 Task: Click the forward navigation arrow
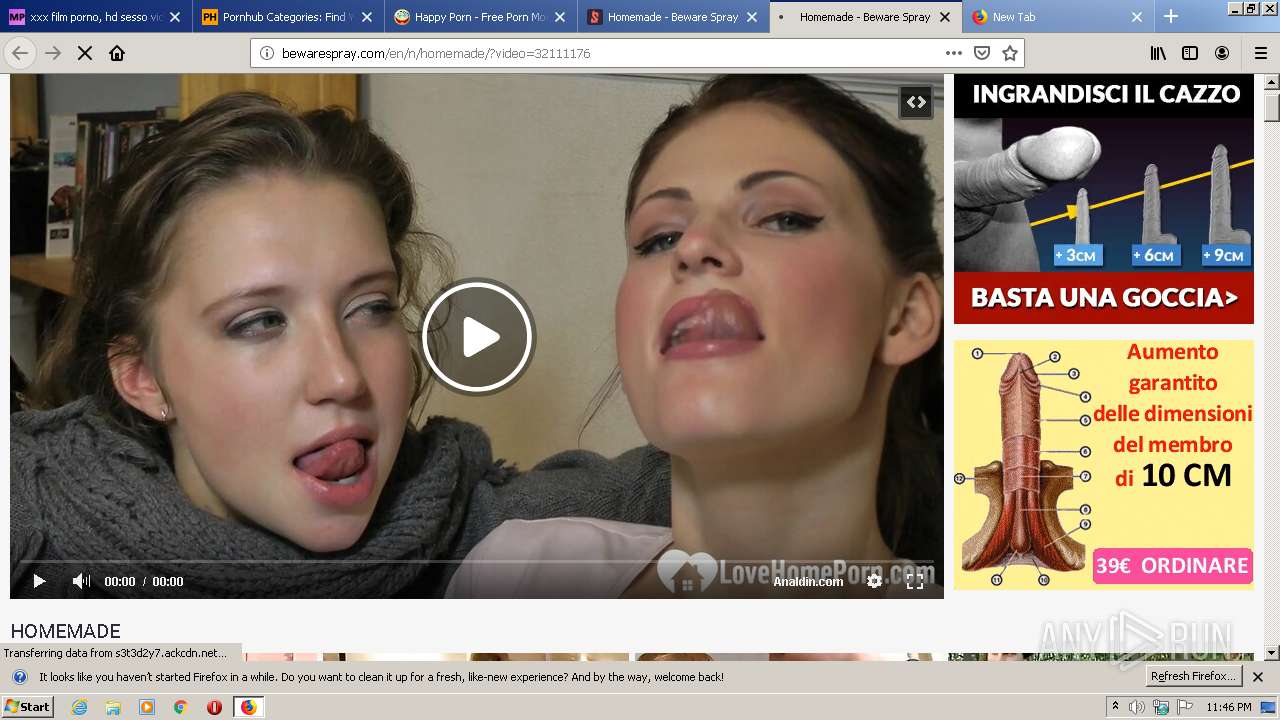pos(53,53)
